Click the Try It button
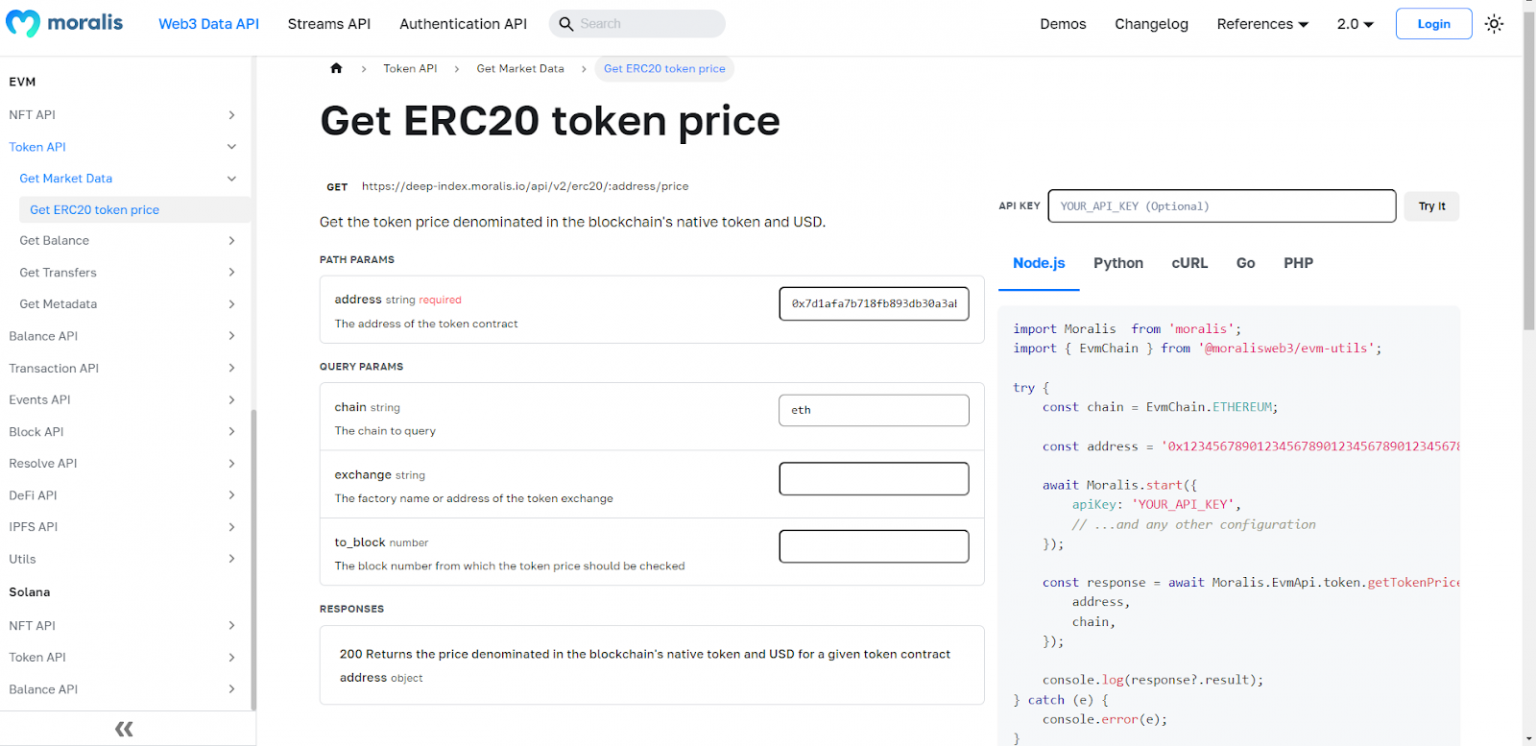Image resolution: width=1536 pixels, height=746 pixels. (1431, 206)
